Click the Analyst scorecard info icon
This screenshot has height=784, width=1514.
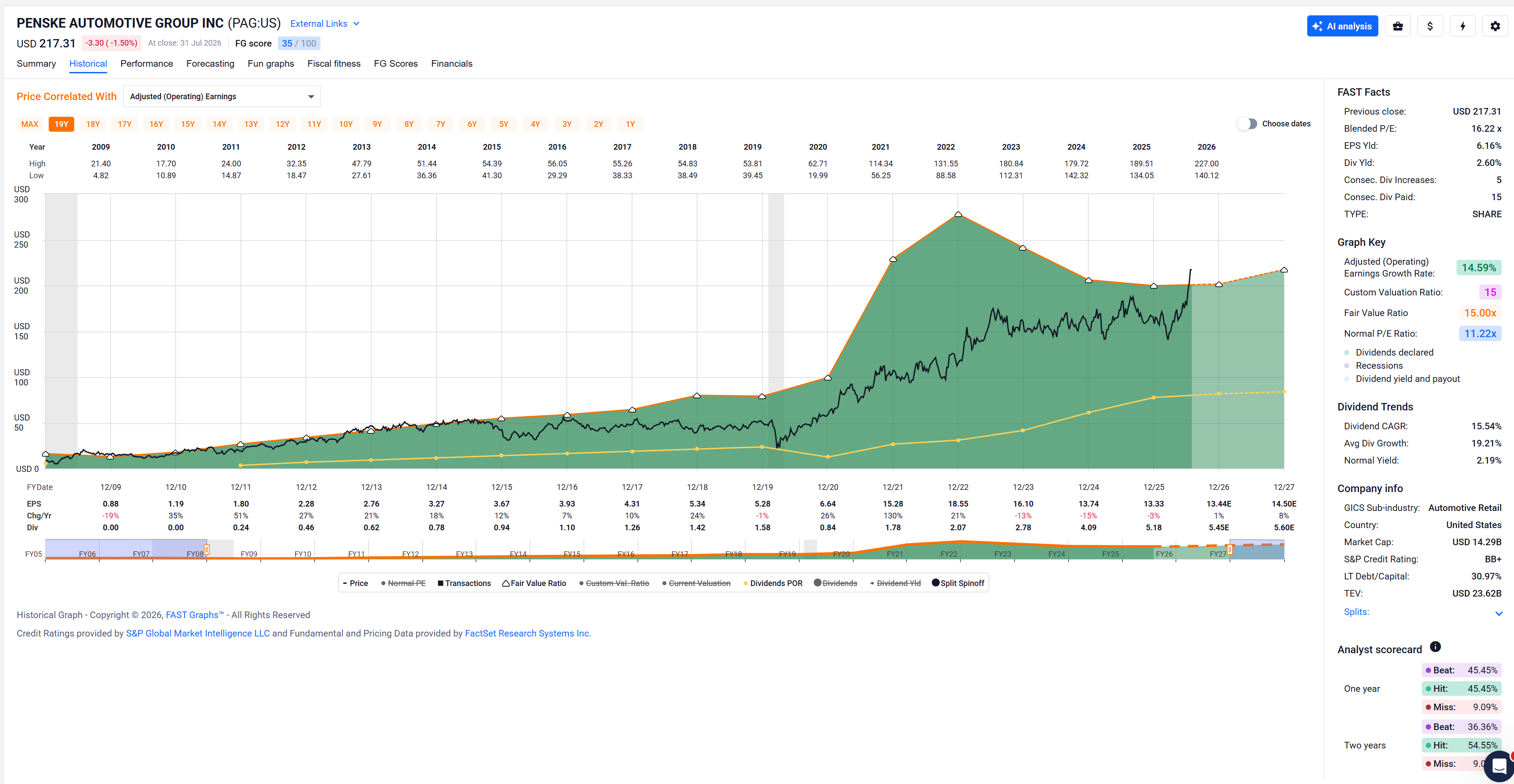(x=1435, y=647)
